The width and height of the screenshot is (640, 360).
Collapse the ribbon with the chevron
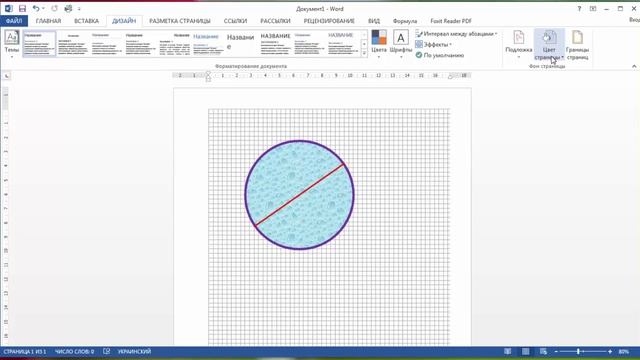pyautogui.click(x=634, y=66)
